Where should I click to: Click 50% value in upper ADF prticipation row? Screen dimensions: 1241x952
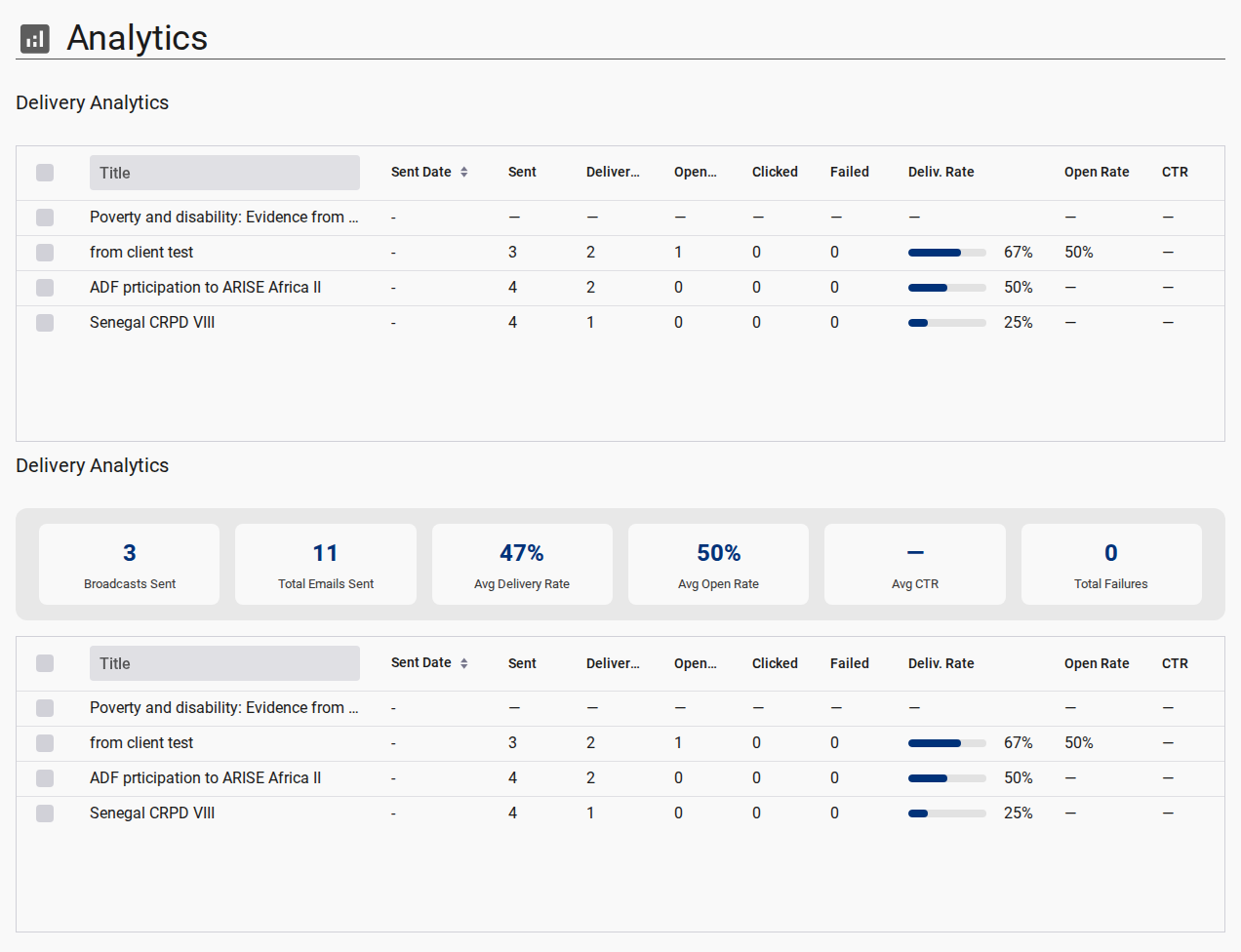click(1019, 287)
